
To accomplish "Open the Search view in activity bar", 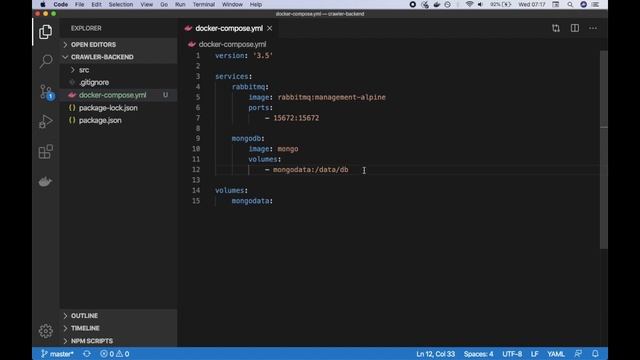I will [x=46, y=62].
